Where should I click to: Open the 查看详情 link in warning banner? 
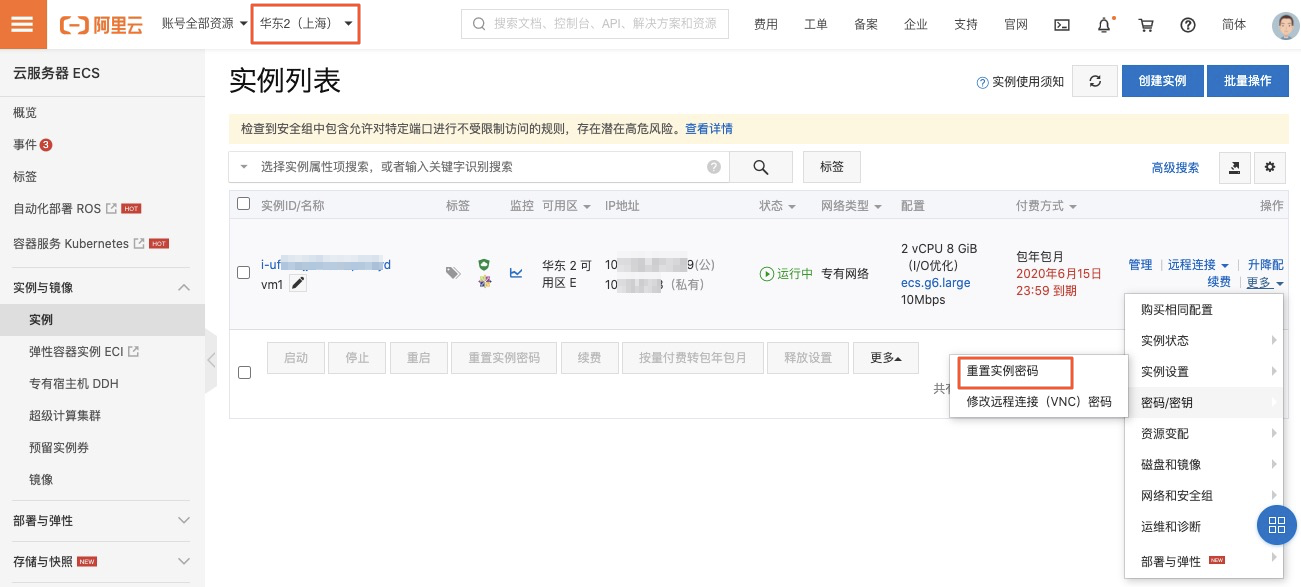pos(708,129)
